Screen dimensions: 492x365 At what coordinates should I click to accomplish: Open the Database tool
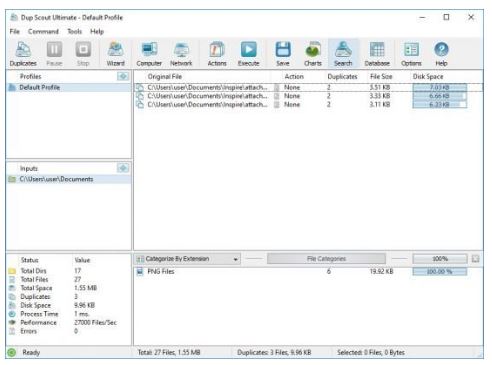pyautogui.click(x=377, y=53)
